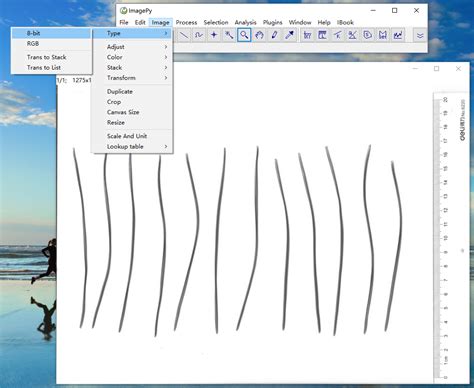Click the table-like measure tool icon
Image resolution: width=474 pixels, height=388 pixels.
pyautogui.click(x=322, y=35)
